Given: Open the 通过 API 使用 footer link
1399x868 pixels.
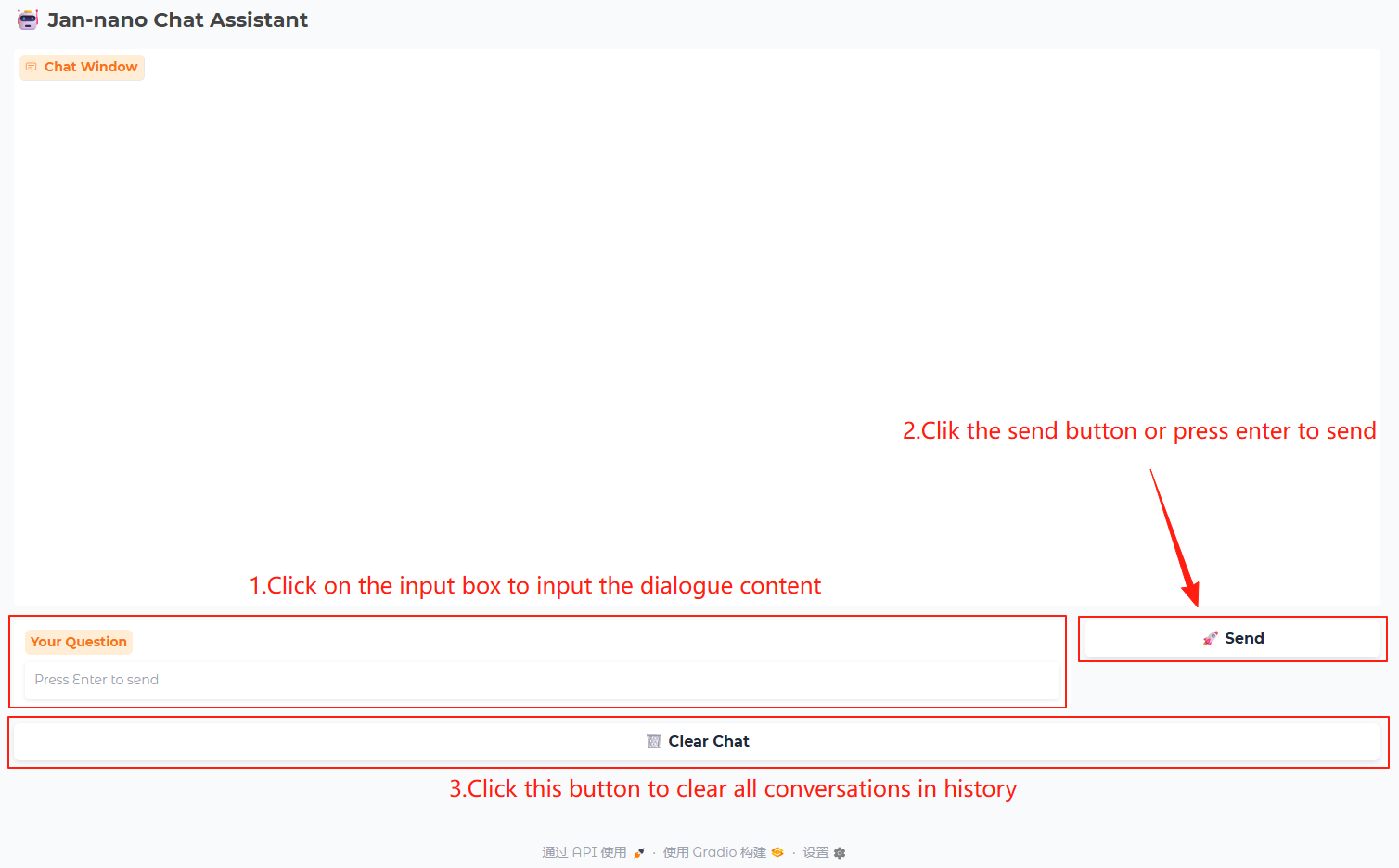Looking at the screenshot, I should point(584,852).
